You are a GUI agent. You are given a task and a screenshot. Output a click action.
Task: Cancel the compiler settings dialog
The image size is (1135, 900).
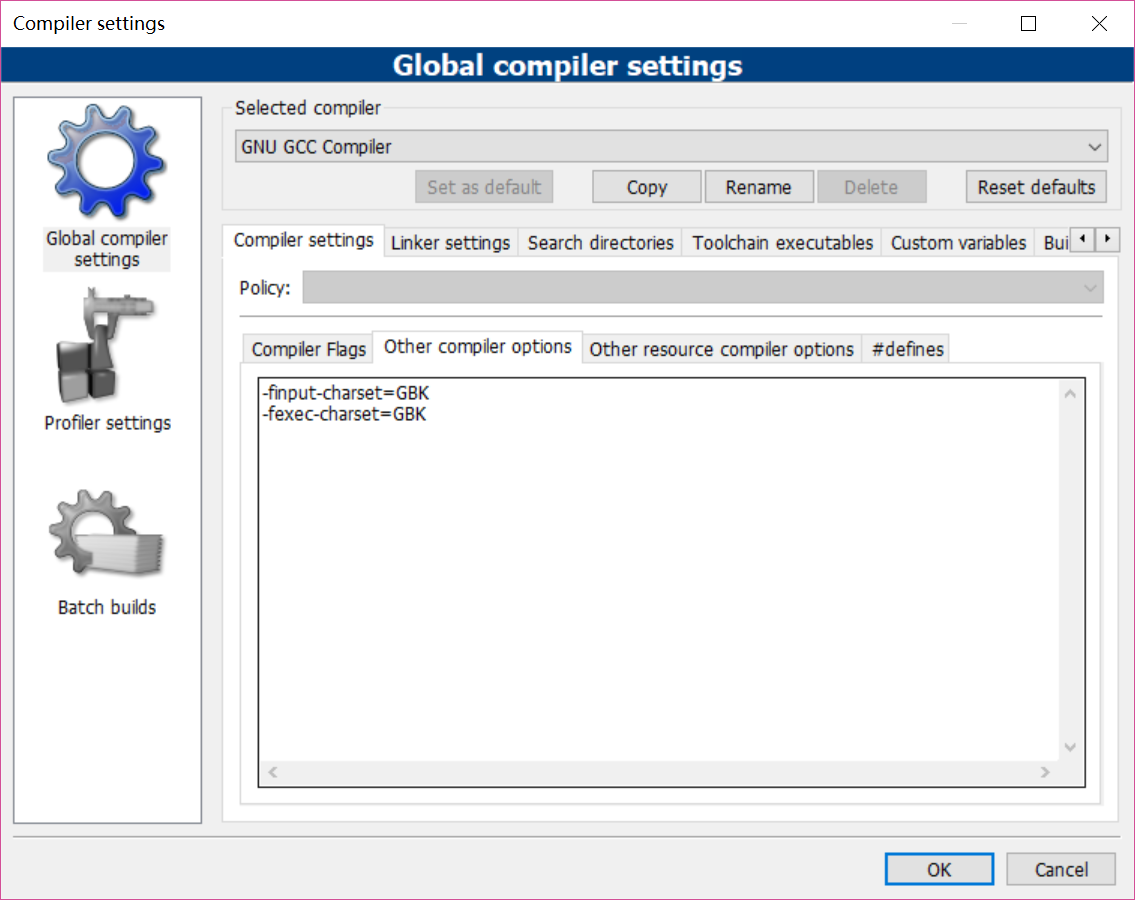click(1060, 869)
